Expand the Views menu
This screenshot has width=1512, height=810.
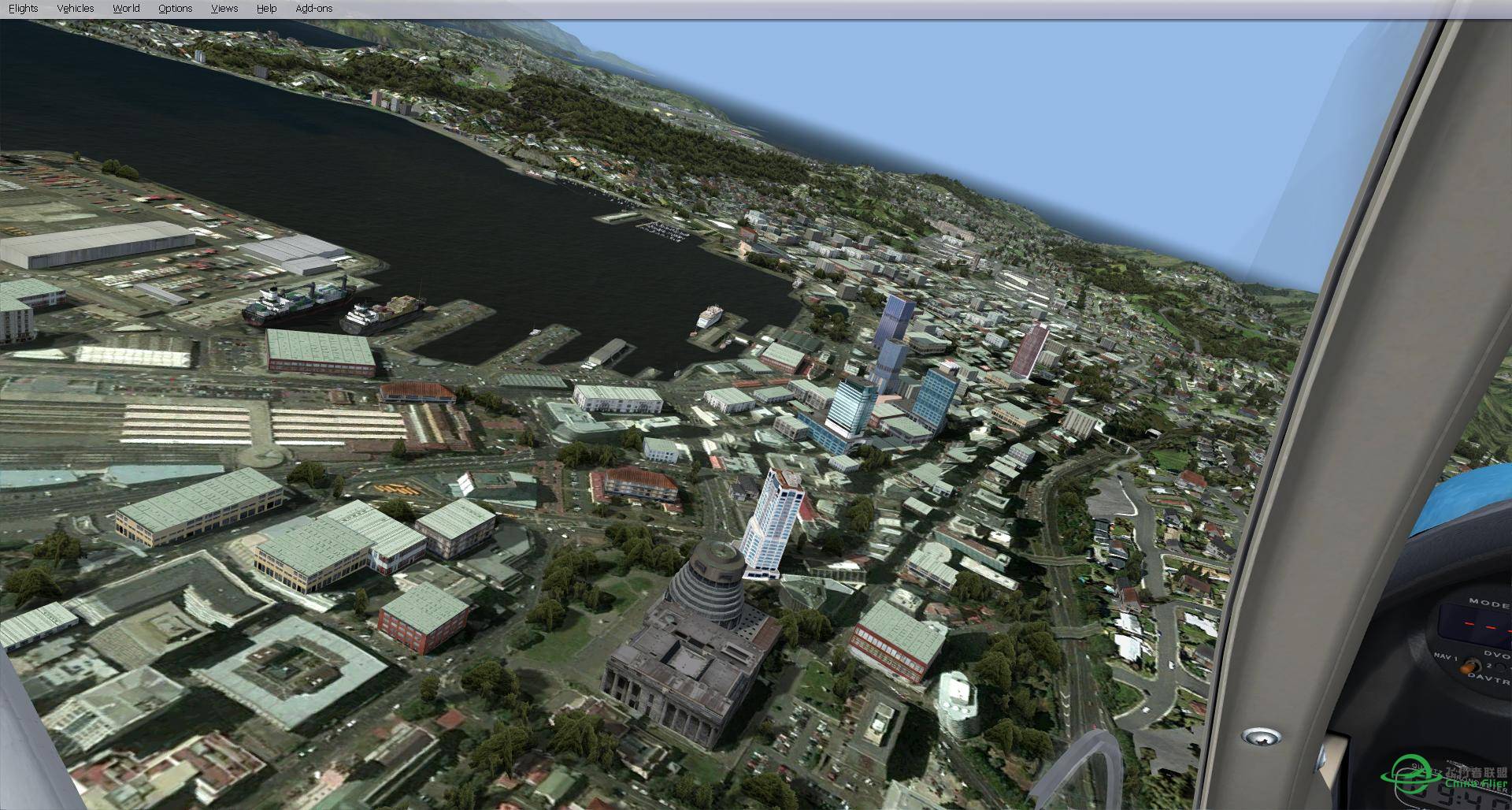224,8
